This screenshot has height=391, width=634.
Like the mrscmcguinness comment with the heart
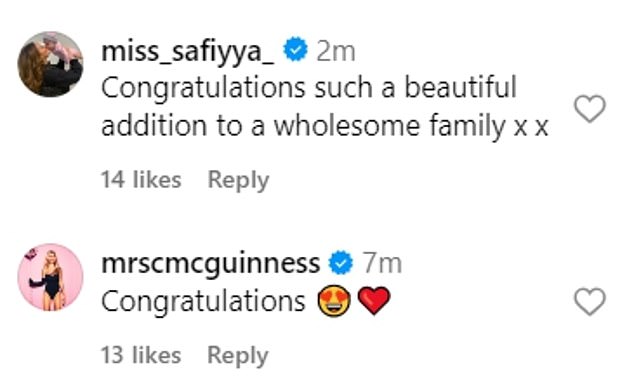coord(590,301)
